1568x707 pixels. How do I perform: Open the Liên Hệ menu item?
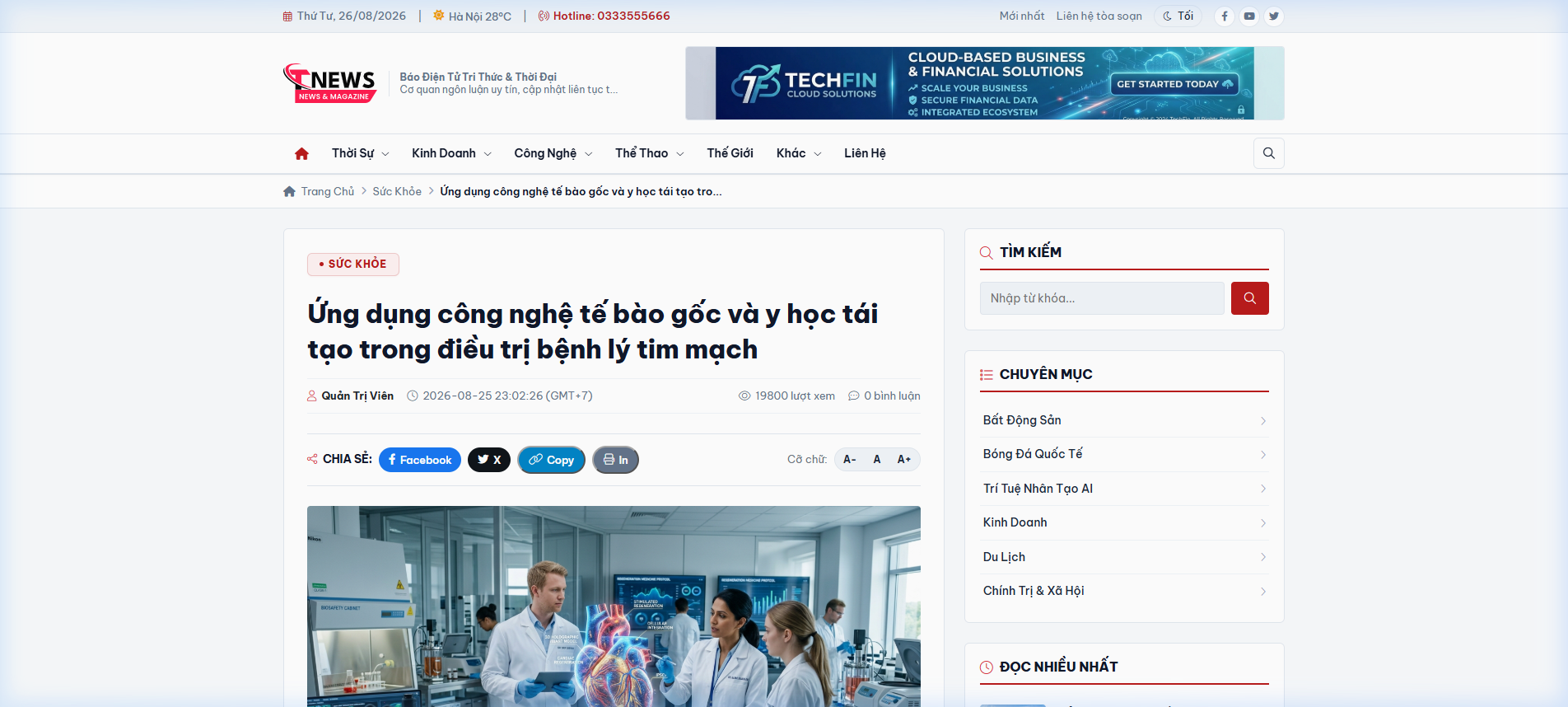point(865,153)
